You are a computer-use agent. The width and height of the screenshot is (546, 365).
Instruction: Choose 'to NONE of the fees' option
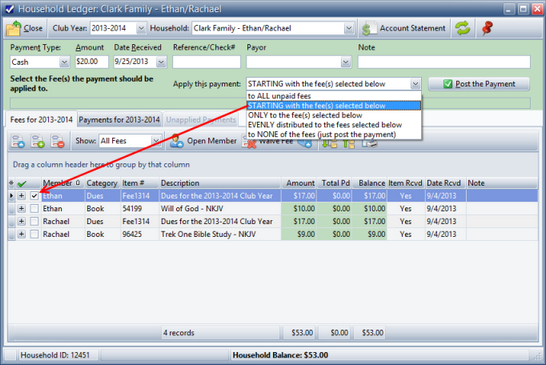click(x=334, y=134)
